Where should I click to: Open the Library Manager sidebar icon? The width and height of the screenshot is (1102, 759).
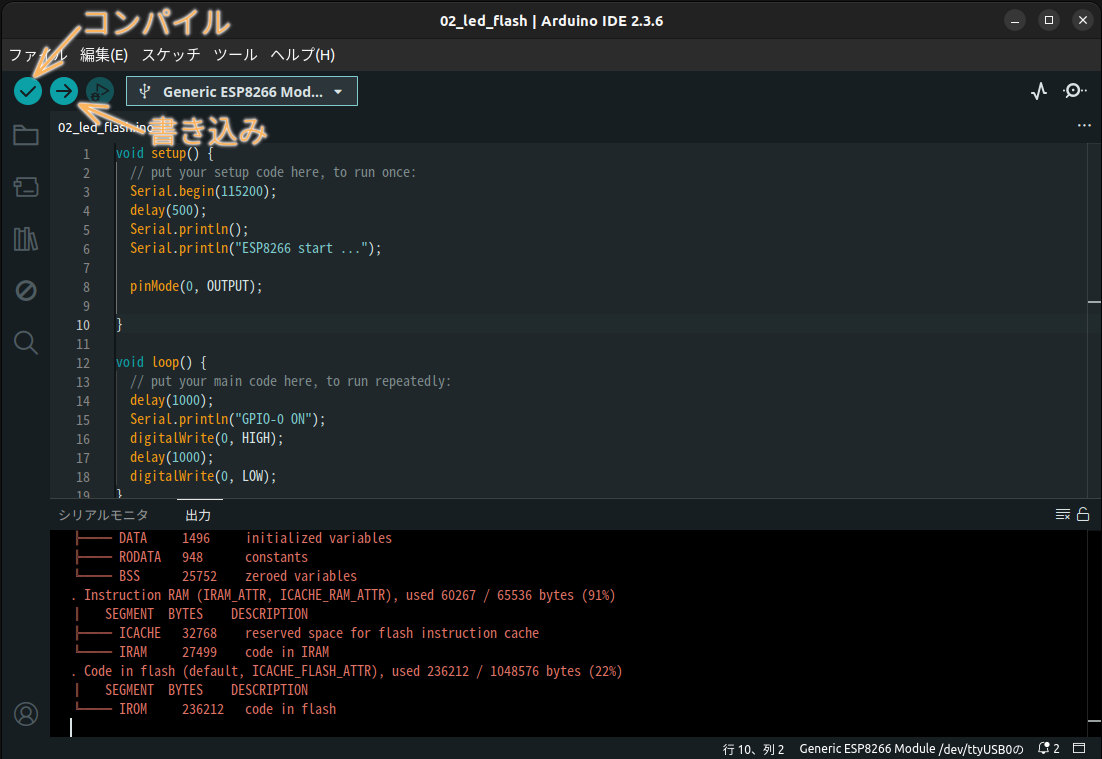[26, 239]
